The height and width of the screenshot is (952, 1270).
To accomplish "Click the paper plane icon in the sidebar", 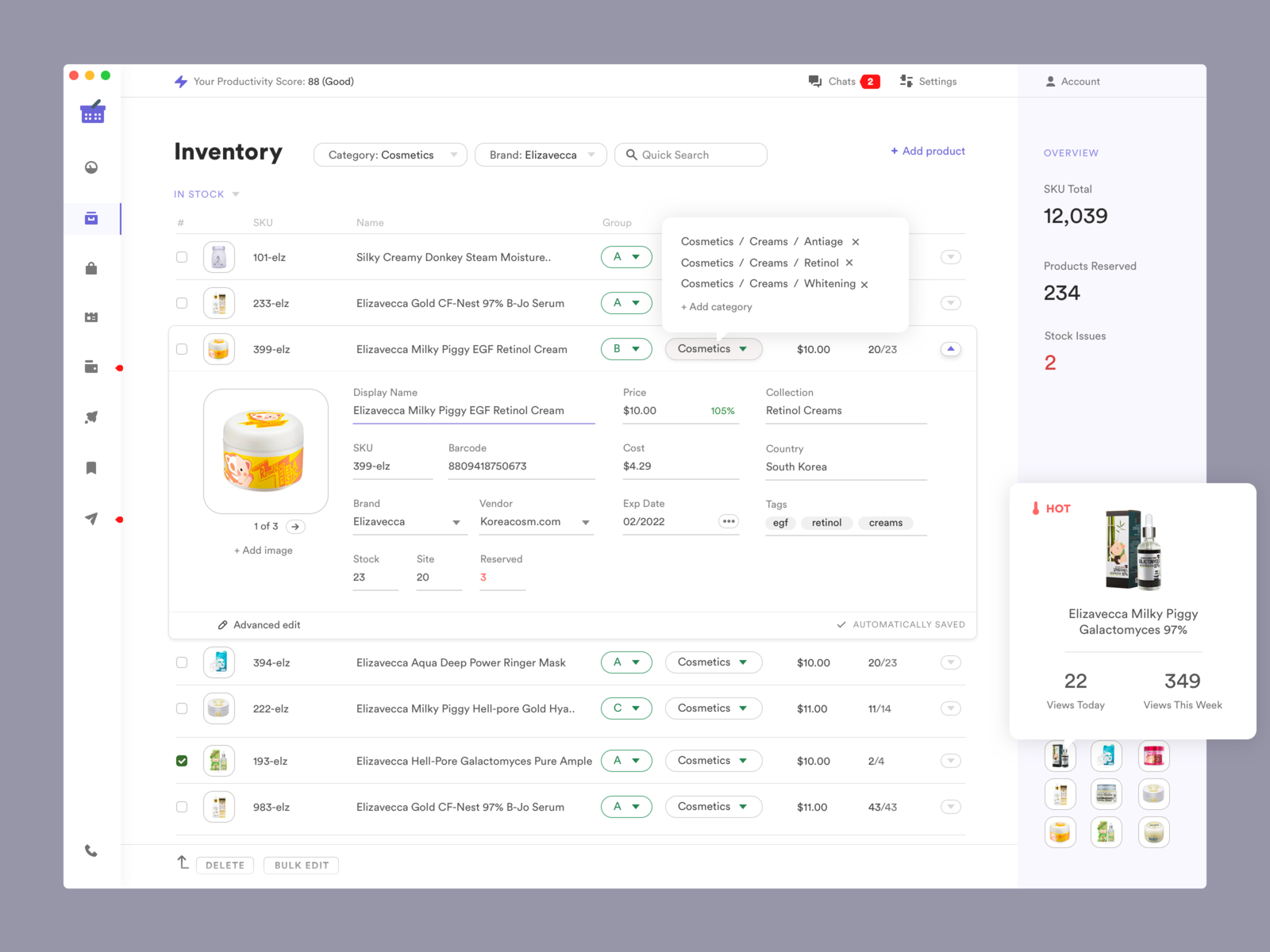I will [91, 518].
